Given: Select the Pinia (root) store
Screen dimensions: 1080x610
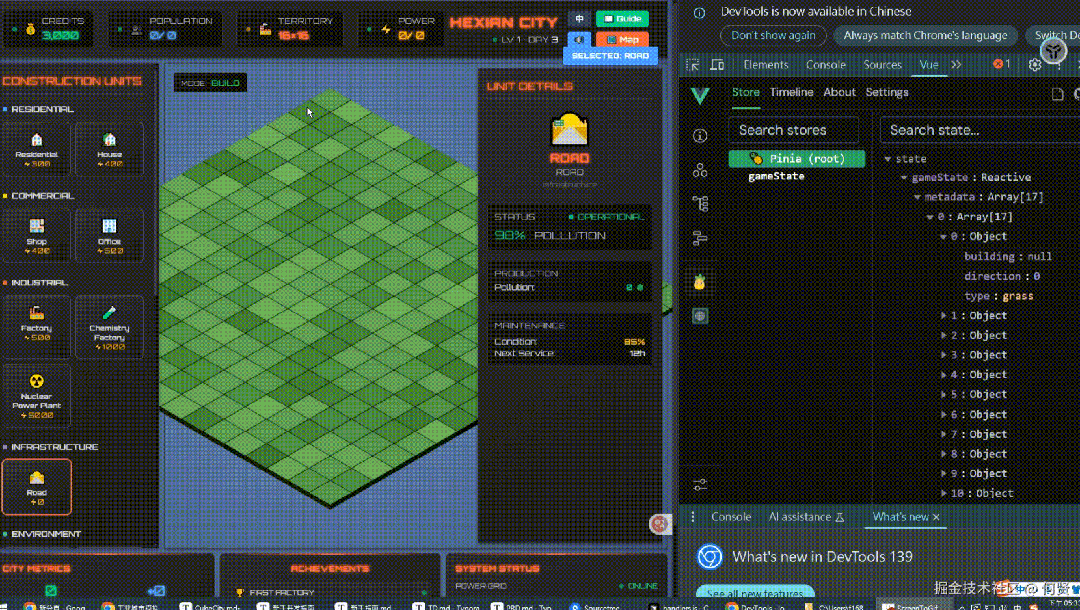Looking at the screenshot, I should pos(797,159).
